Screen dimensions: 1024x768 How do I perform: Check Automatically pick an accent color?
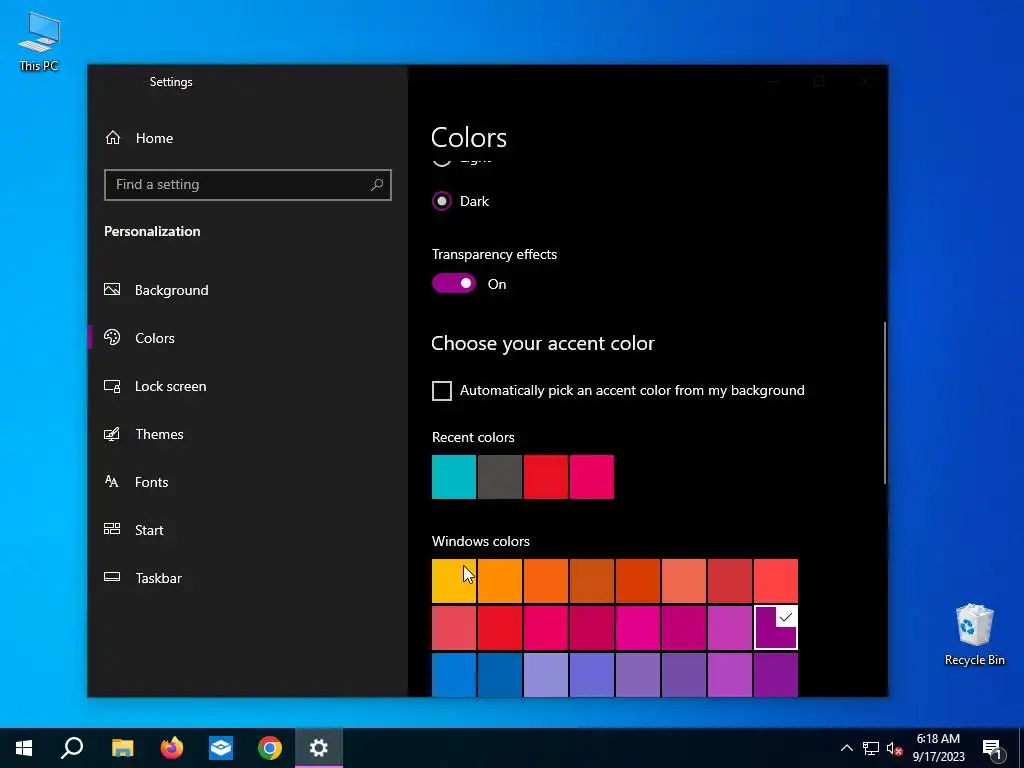click(x=442, y=391)
